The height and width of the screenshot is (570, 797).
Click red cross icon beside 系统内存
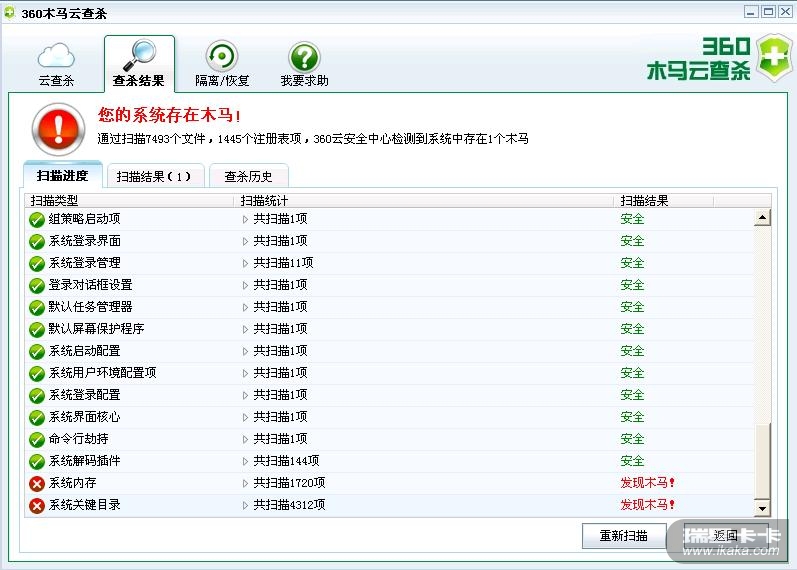pos(37,484)
